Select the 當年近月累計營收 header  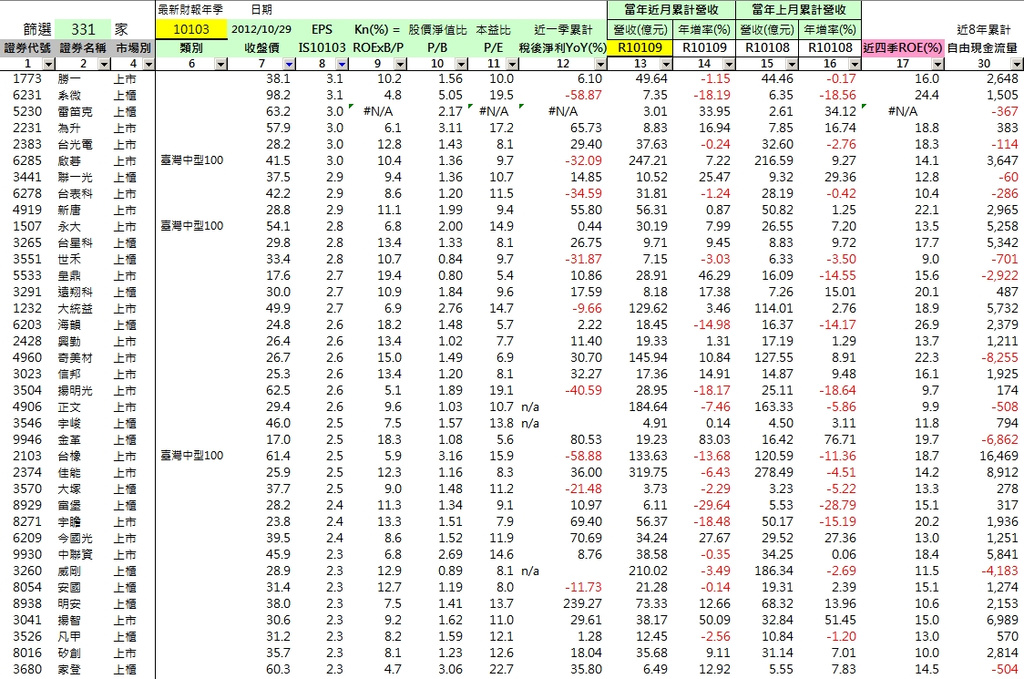[x=671, y=10]
